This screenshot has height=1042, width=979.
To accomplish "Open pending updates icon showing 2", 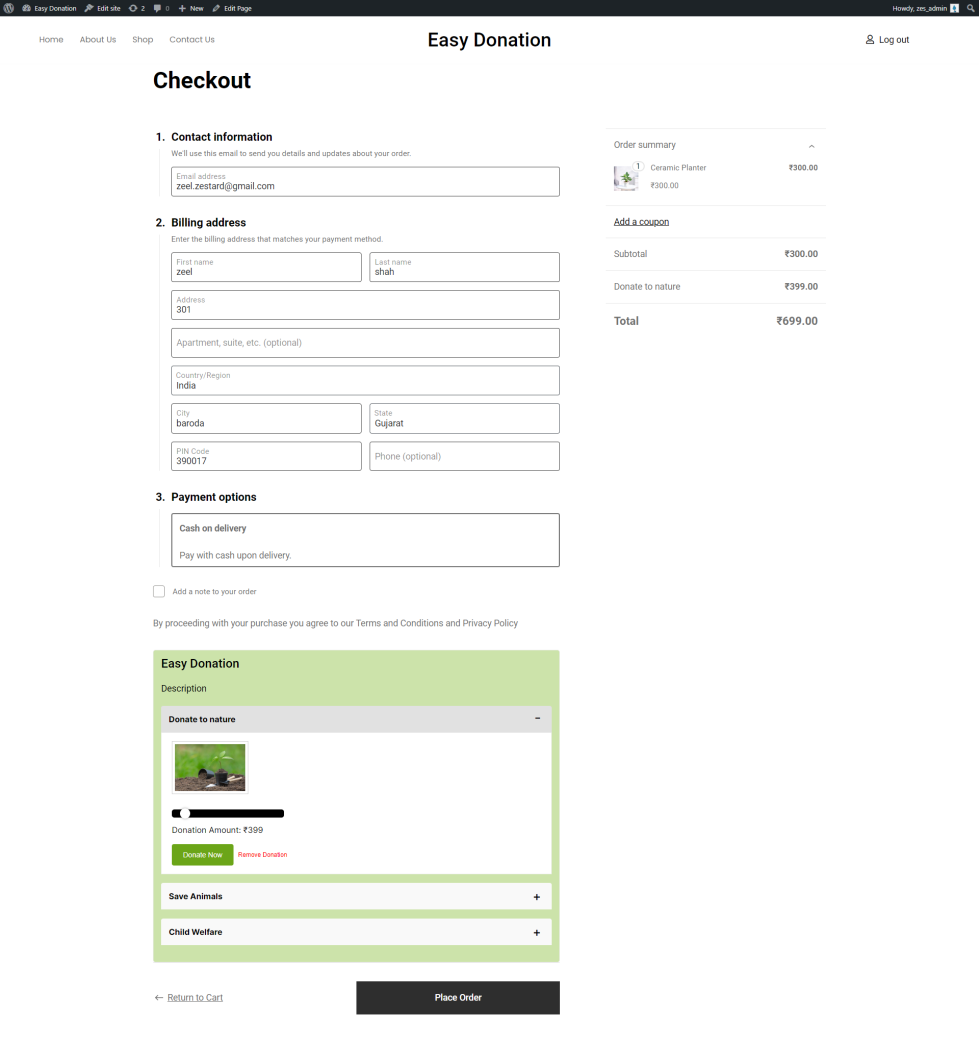I will tap(136, 8).
